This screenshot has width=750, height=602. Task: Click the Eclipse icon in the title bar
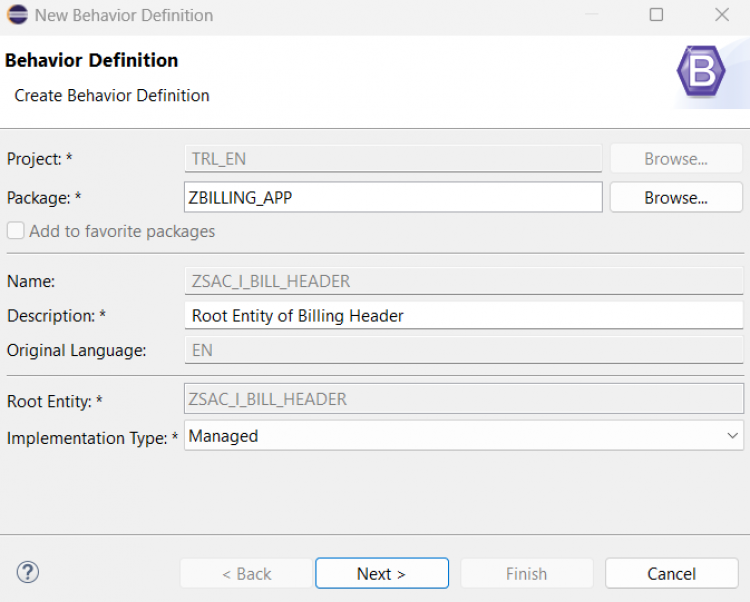tap(17, 16)
